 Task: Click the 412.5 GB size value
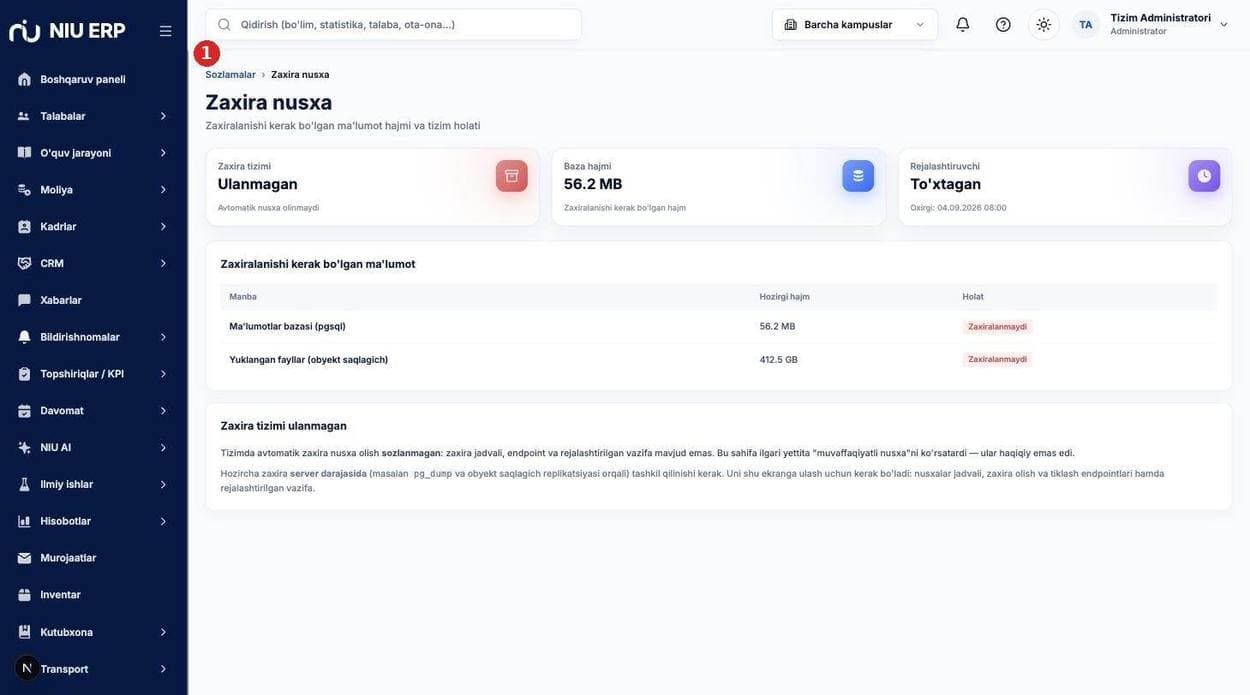(x=779, y=360)
